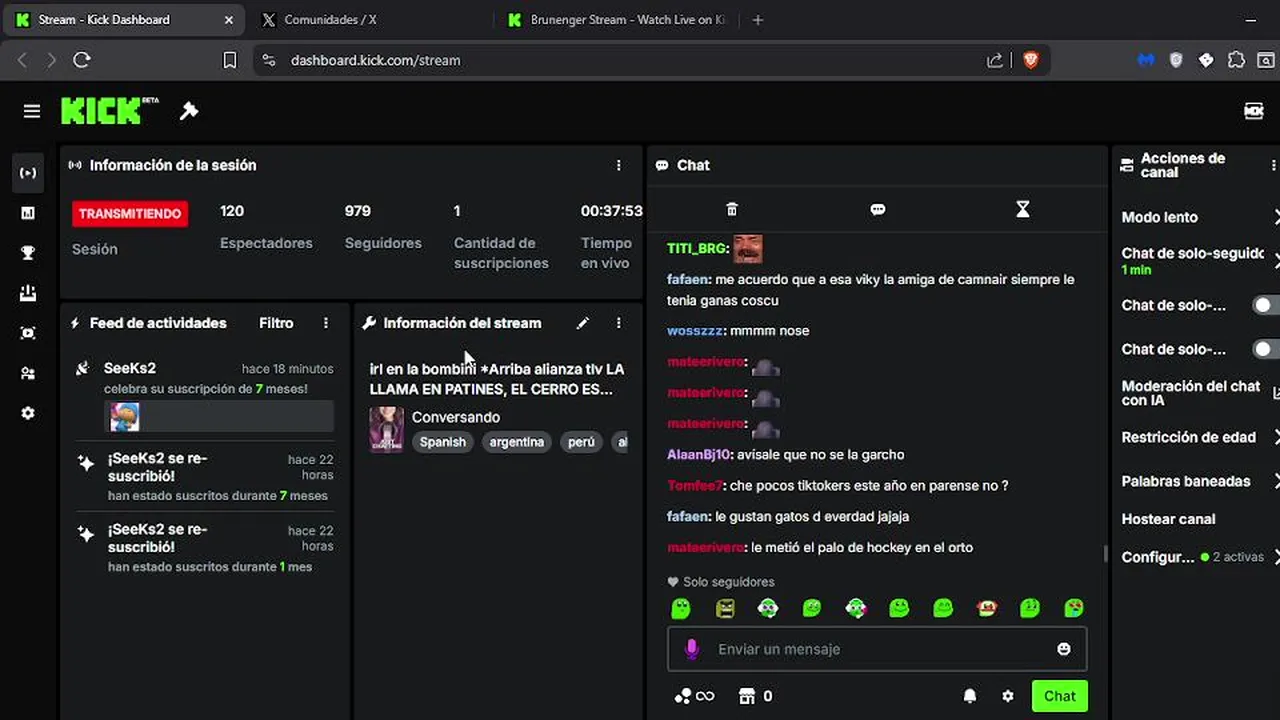Viewport: 1280px width, 720px height.
Task: Insert the red hat emote
Action: coord(987,608)
